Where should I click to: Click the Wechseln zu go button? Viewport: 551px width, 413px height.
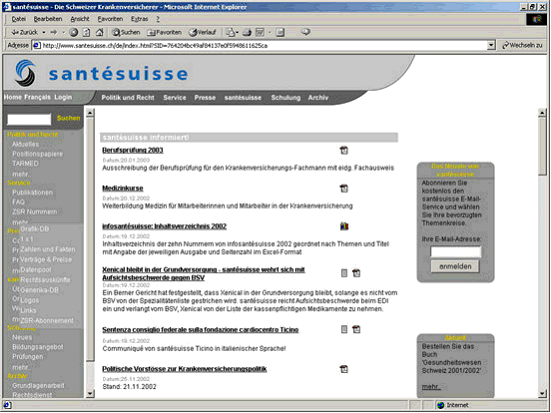click(522, 46)
